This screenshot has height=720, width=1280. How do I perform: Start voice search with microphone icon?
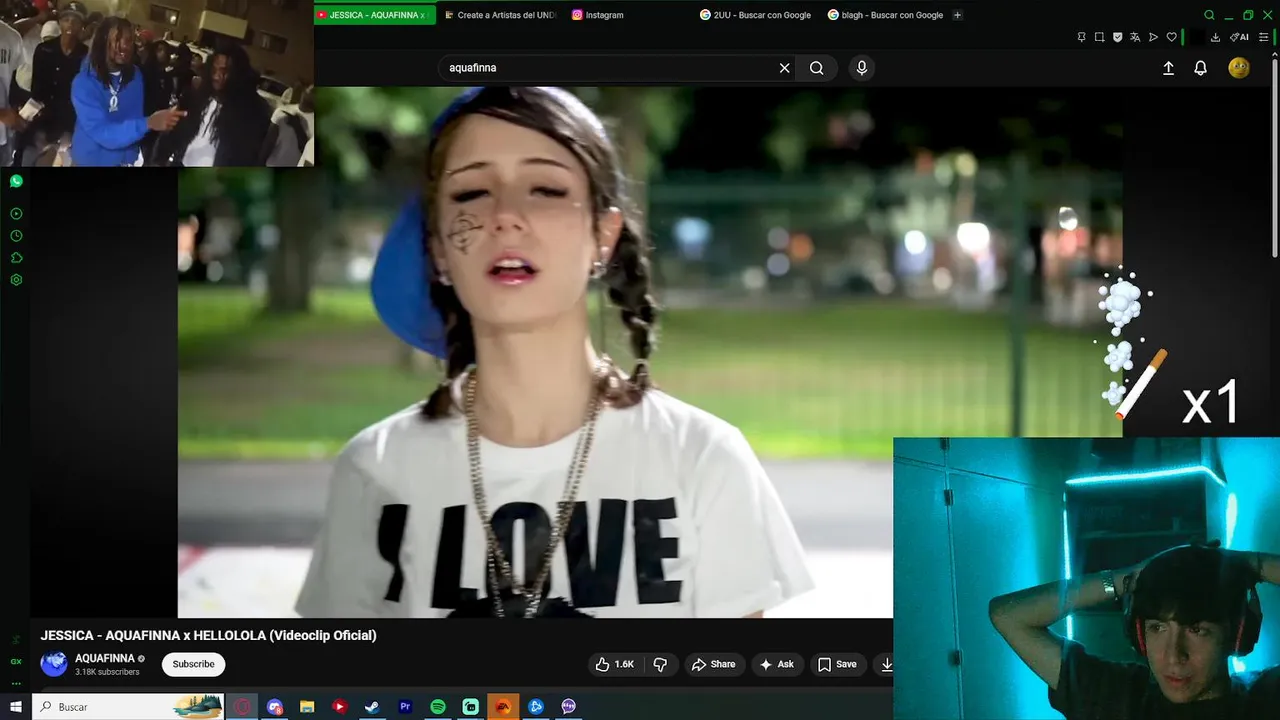point(862,68)
